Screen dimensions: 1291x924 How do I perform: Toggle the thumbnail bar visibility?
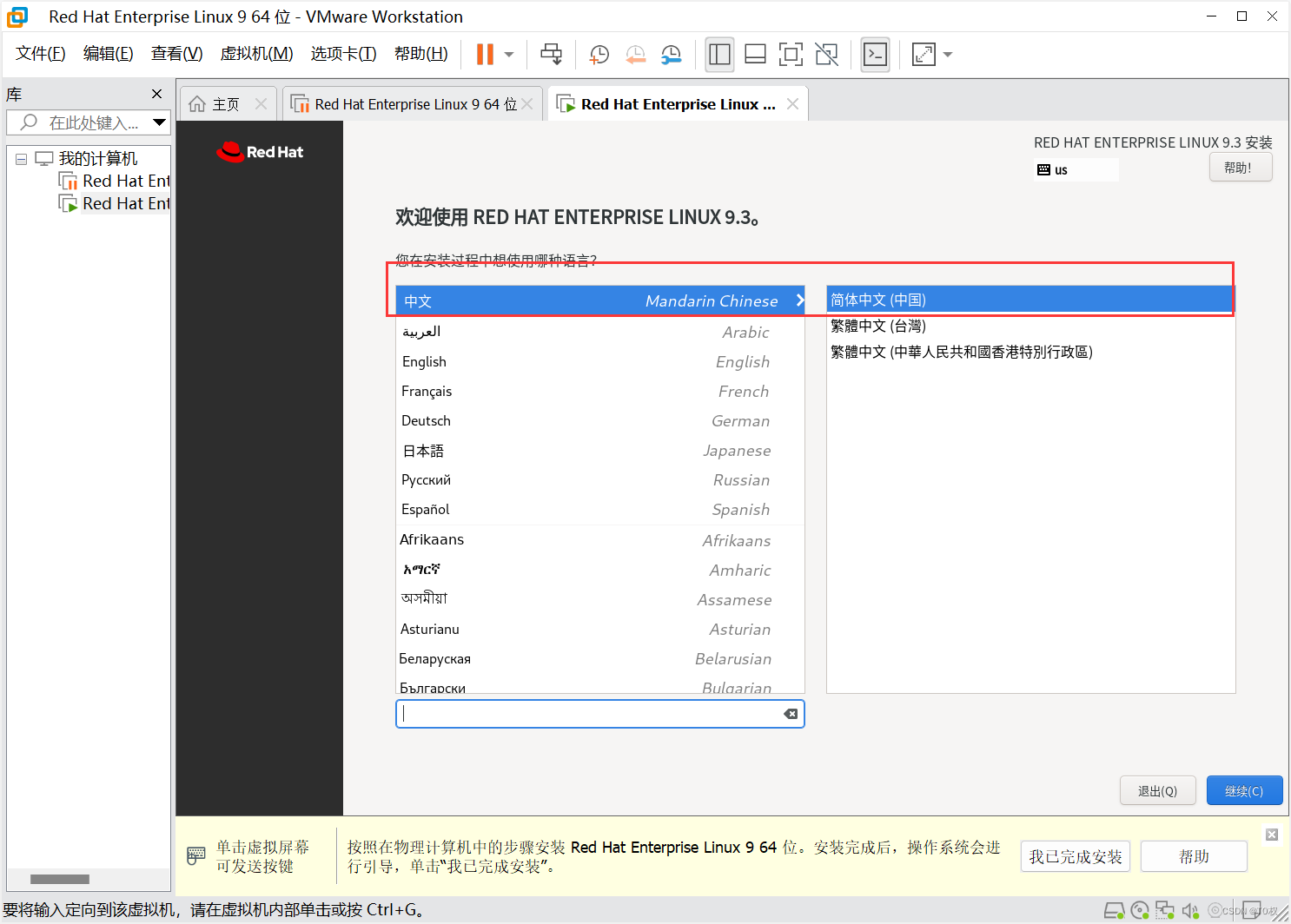[755, 54]
